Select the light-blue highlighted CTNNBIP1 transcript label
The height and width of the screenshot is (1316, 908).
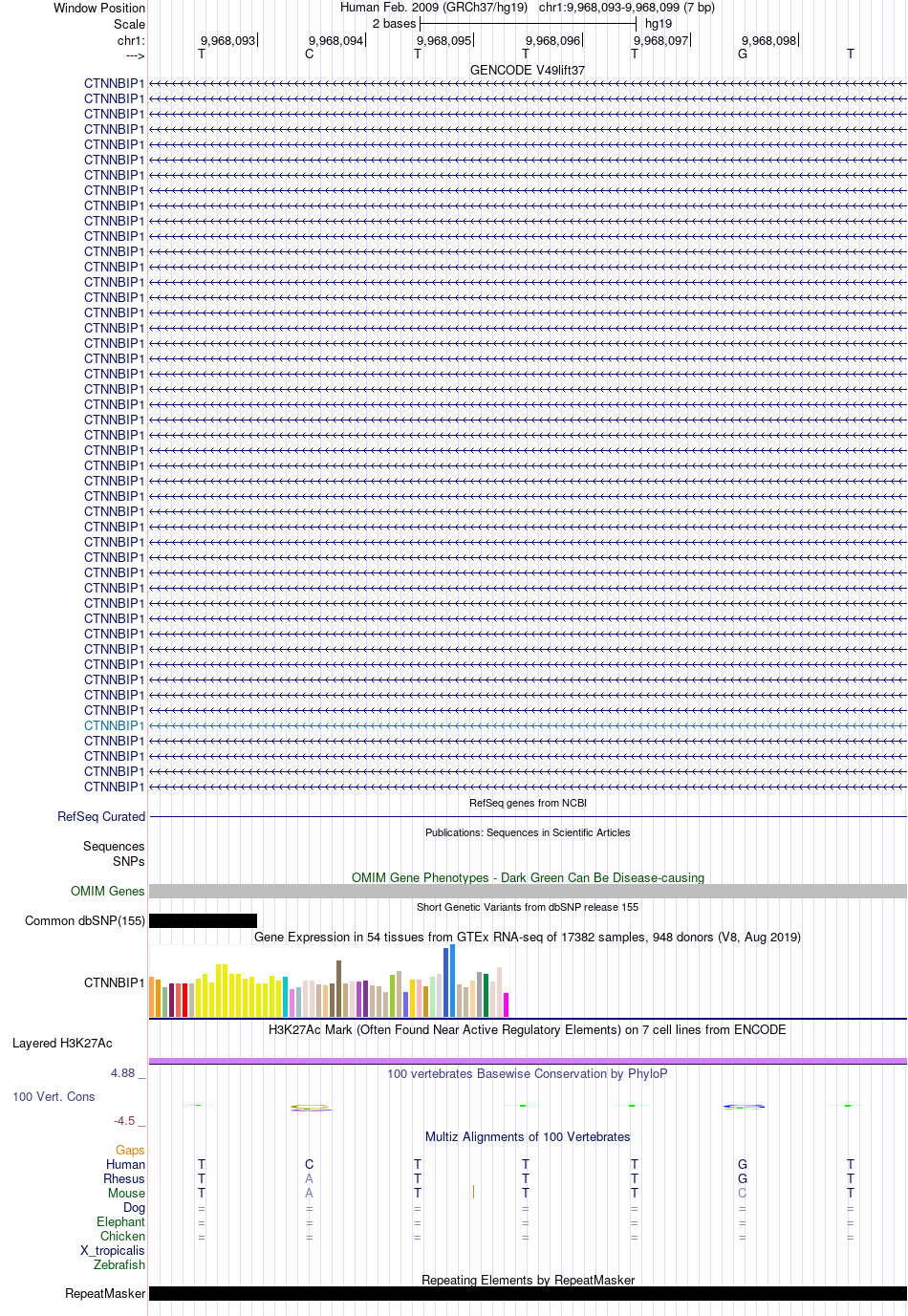click(x=115, y=725)
